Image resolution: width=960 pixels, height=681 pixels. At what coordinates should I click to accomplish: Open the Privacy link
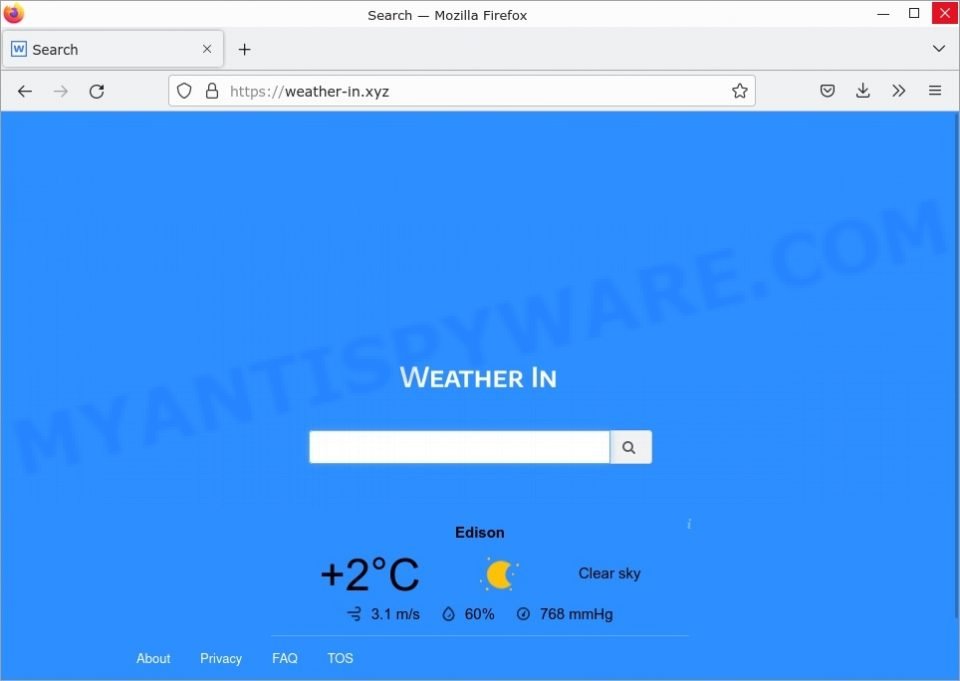[221, 658]
